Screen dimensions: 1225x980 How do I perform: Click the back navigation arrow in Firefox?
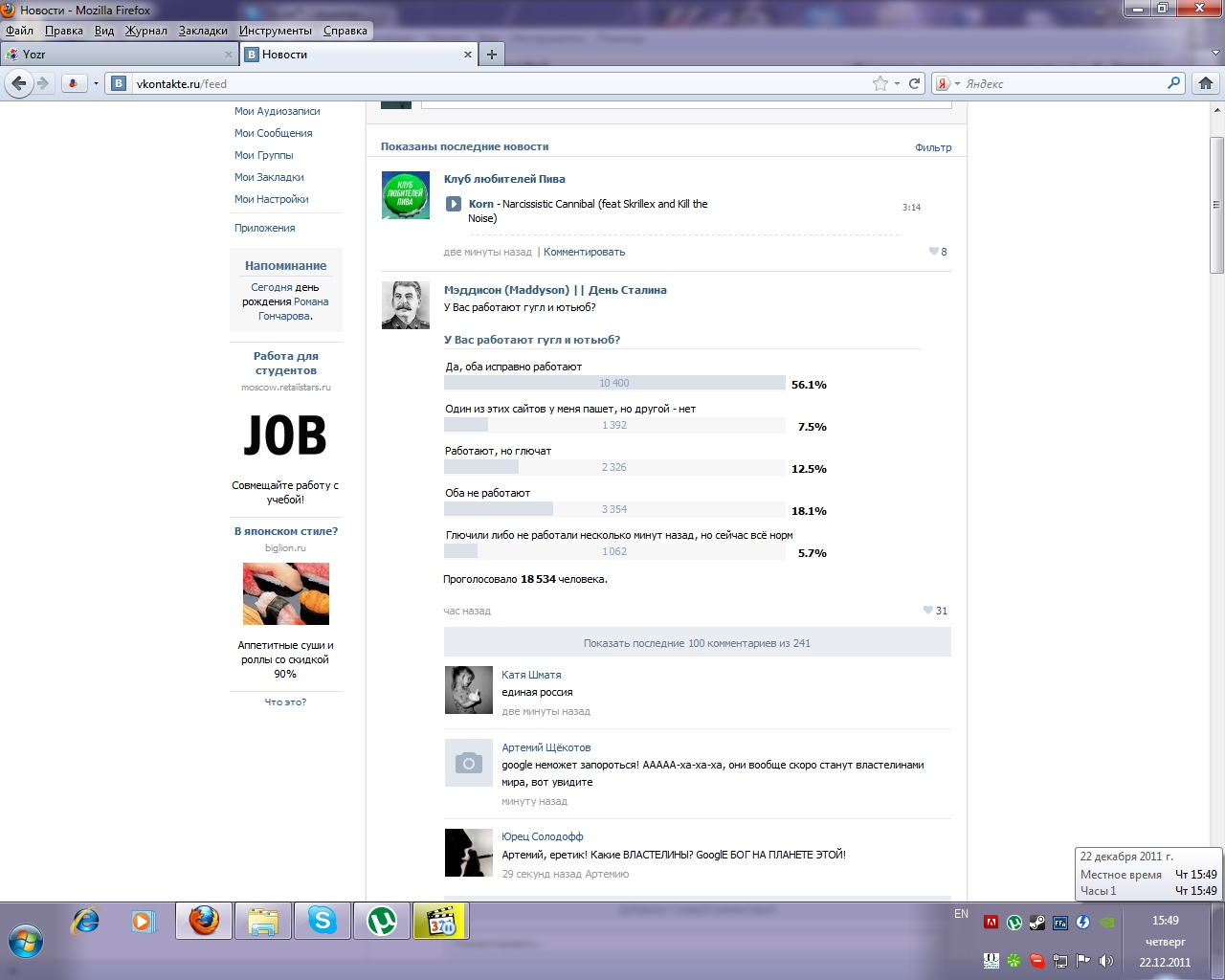pos(19,83)
